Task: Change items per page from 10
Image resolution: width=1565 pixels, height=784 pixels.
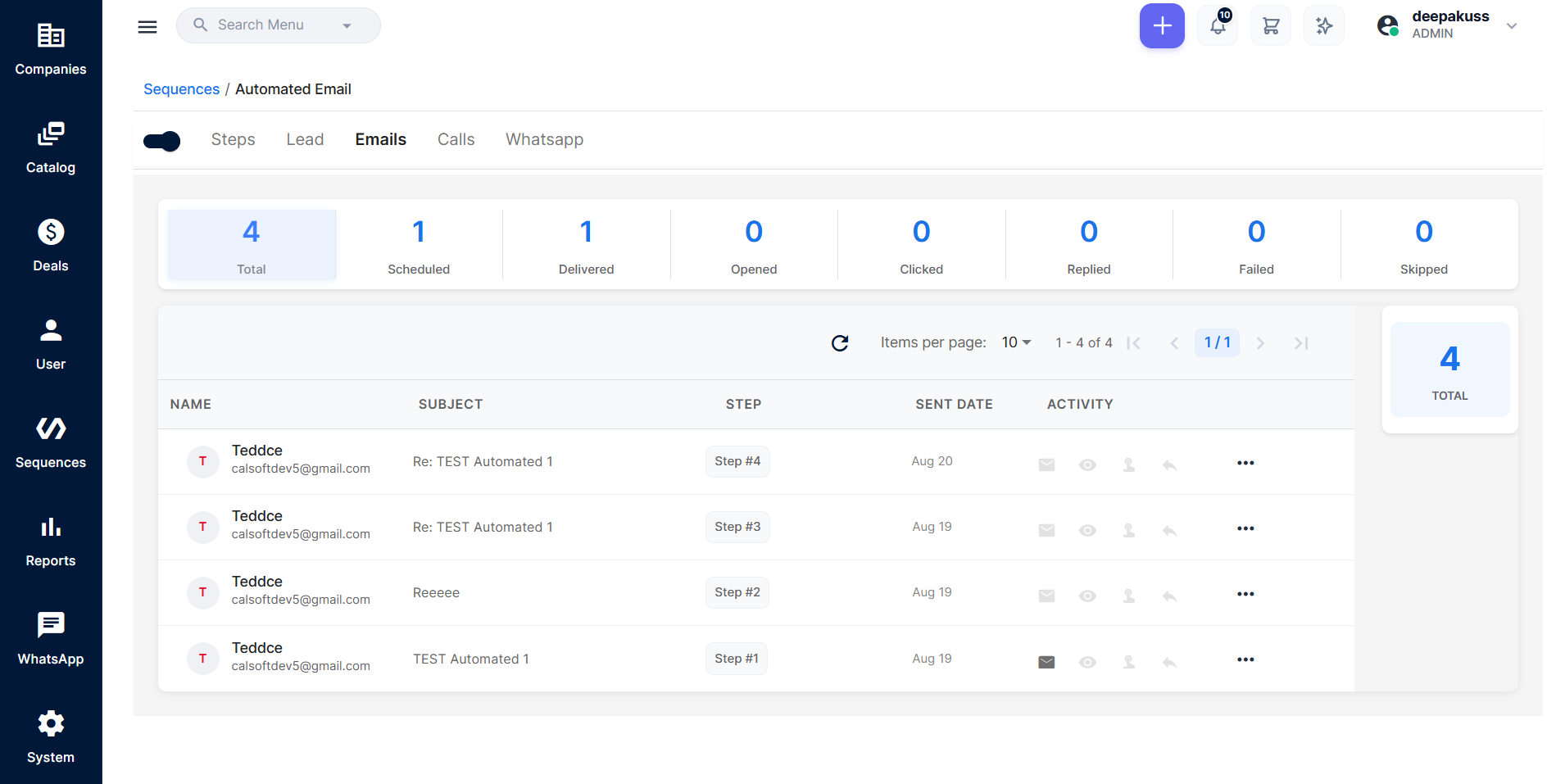Action: coord(1016,342)
